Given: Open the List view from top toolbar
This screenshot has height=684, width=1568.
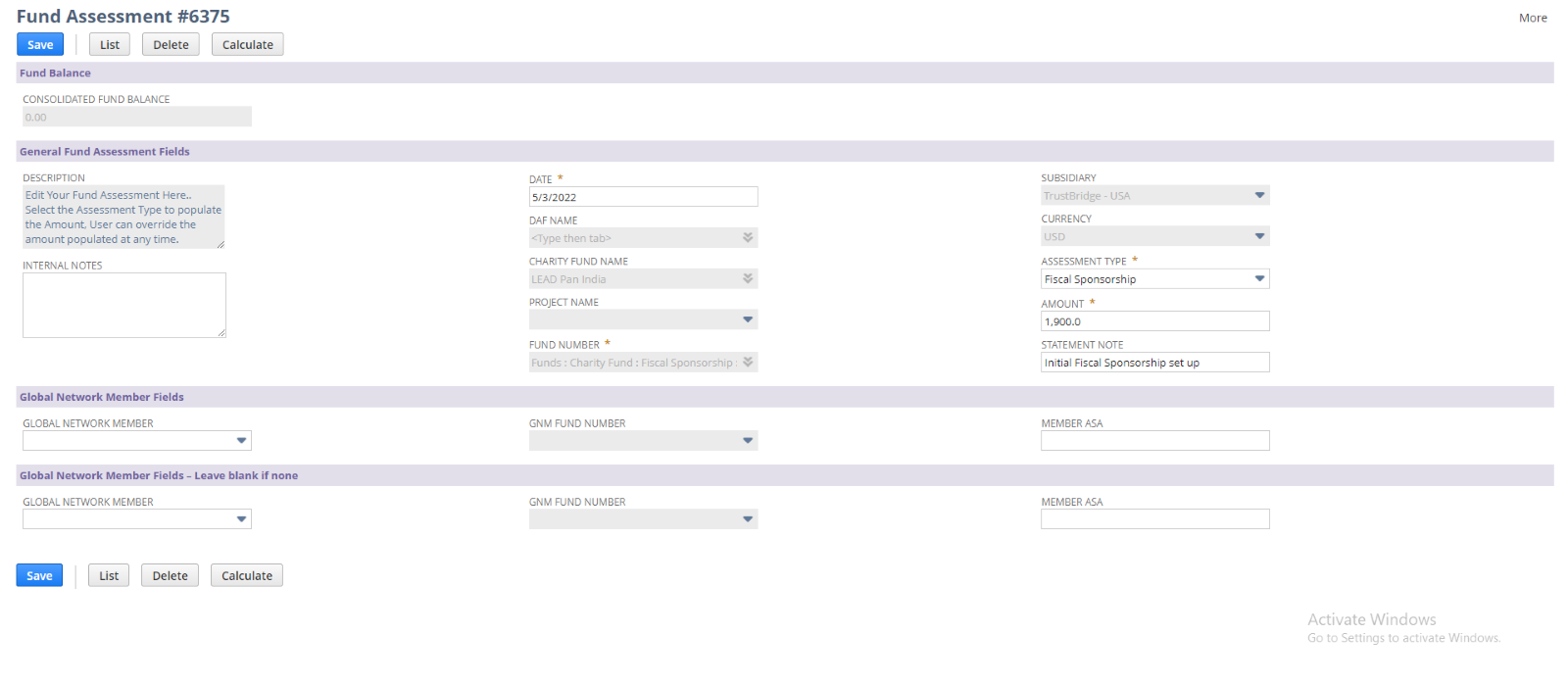Looking at the screenshot, I should [x=110, y=44].
